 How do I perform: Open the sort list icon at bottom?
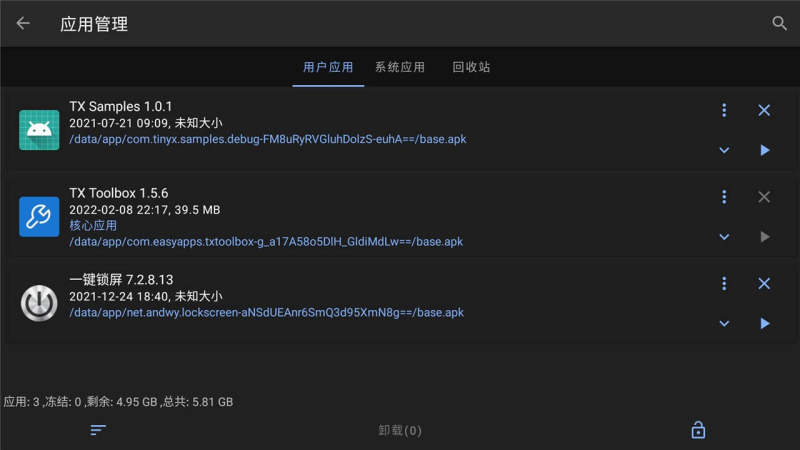[x=98, y=430]
